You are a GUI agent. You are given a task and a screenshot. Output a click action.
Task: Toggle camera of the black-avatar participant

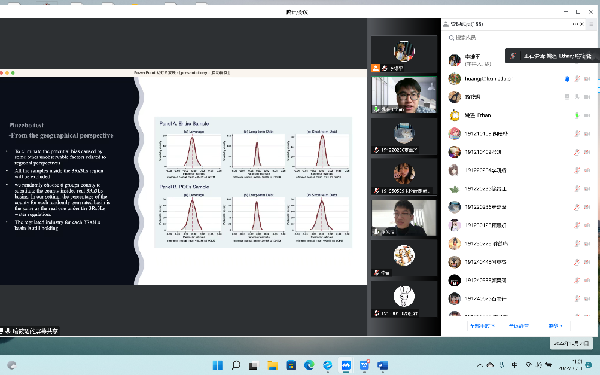[587, 280]
